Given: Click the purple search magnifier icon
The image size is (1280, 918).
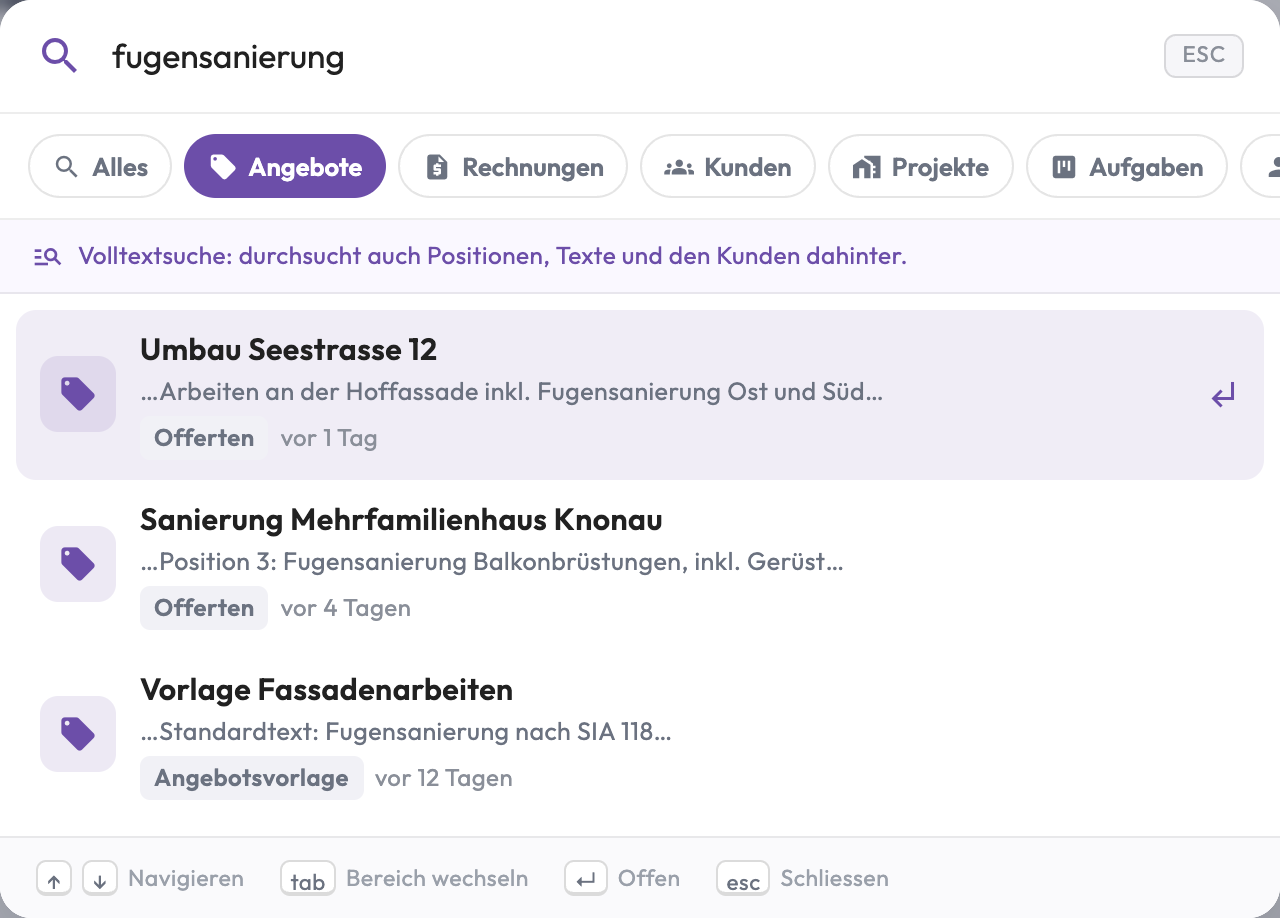Looking at the screenshot, I should 59,56.
